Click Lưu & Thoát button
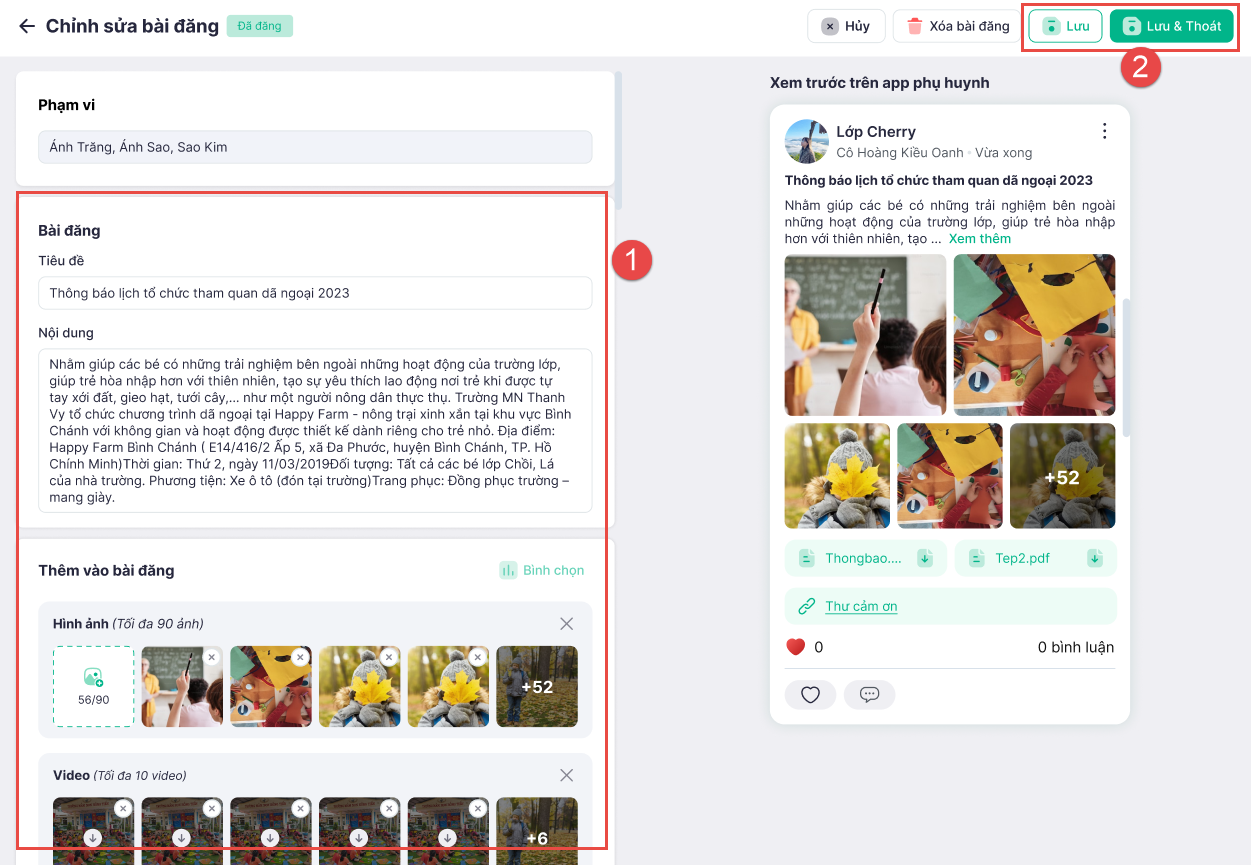Screen dimensions: 1251x865 click(x=1172, y=26)
